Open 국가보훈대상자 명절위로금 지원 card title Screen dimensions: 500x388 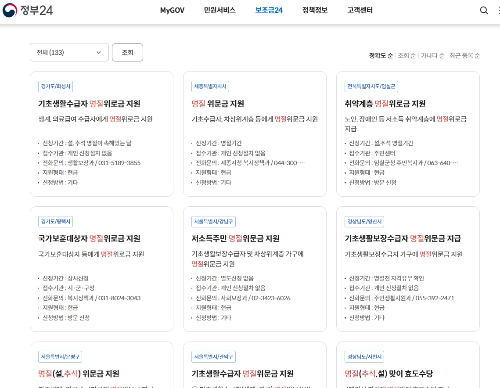click(89, 239)
